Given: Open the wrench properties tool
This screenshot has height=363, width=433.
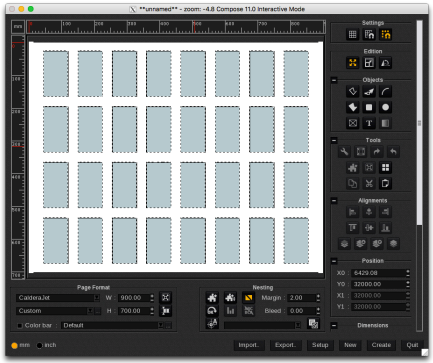Looking at the screenshot, I should 344,152.
